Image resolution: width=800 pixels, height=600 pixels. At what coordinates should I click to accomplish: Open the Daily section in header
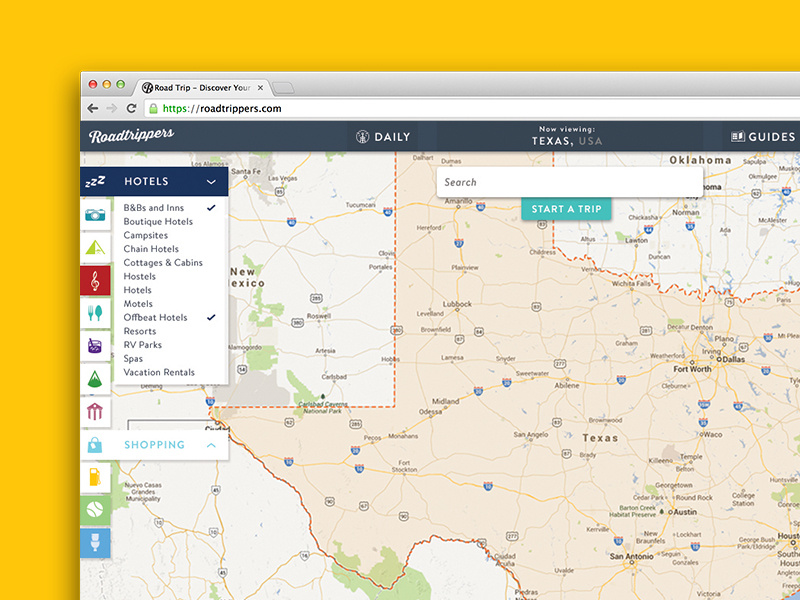[x=382, y=137]
